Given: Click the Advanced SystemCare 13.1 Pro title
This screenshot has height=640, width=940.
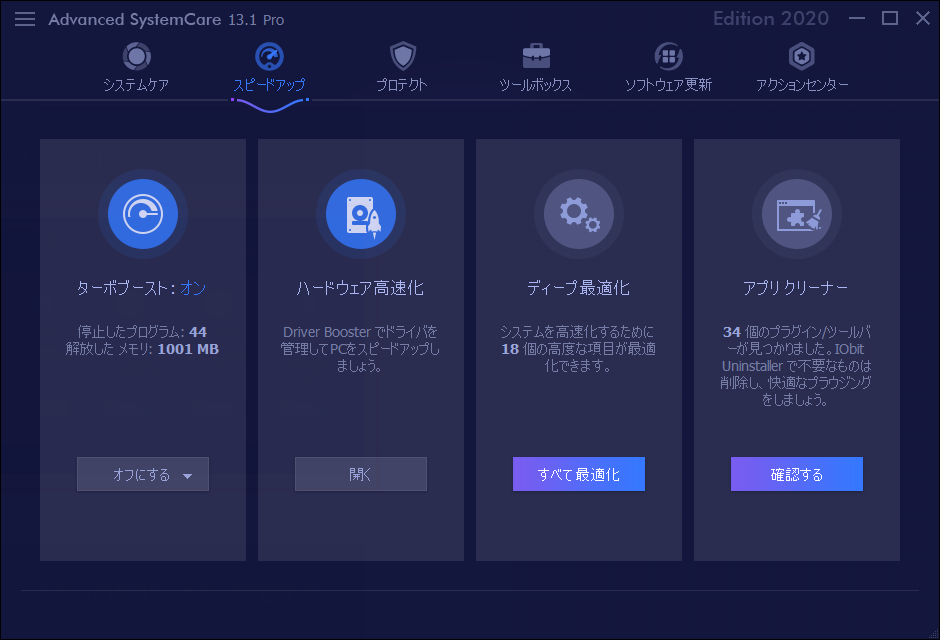Looking at the screenshot, I should tap(166, 20).
